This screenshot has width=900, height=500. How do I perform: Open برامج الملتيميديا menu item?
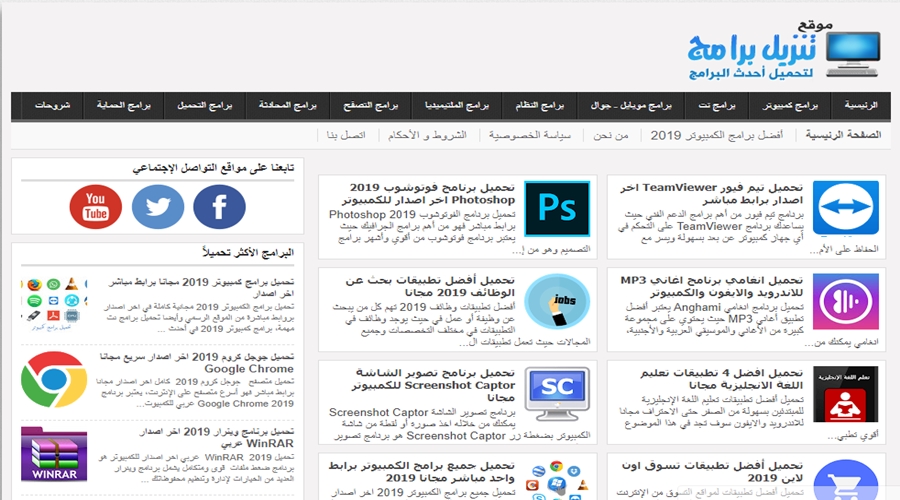(457, 106)
